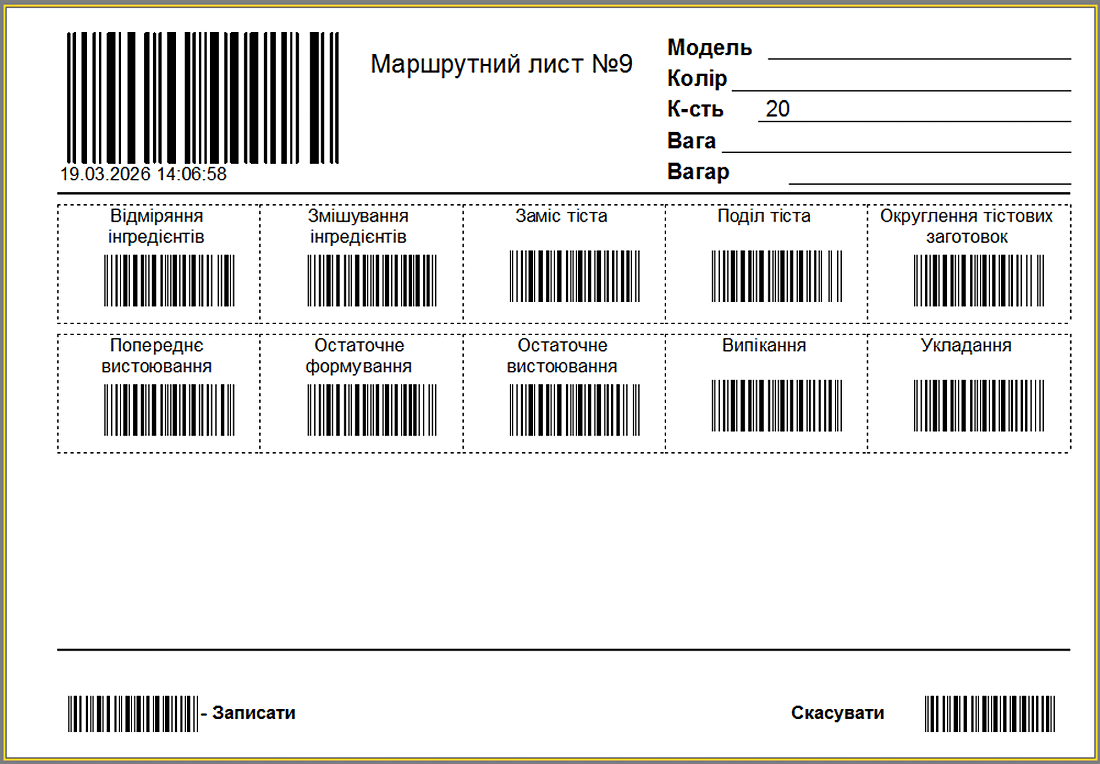Select the Поділ тіста barcode

click(x=776, y=275)
